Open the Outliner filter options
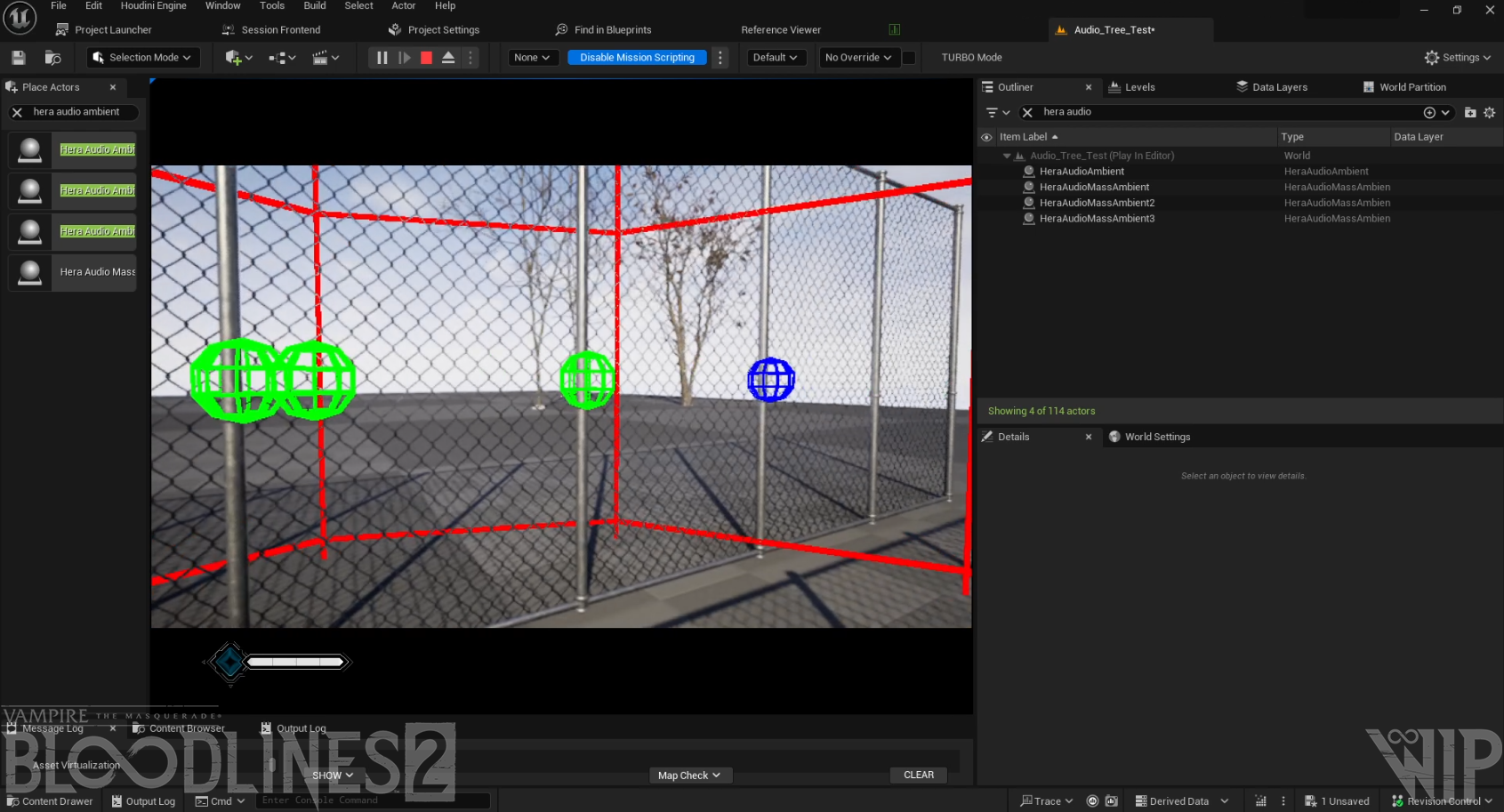Image resolution: width=1504 pixels, height=812 pixels. point(997,112)
